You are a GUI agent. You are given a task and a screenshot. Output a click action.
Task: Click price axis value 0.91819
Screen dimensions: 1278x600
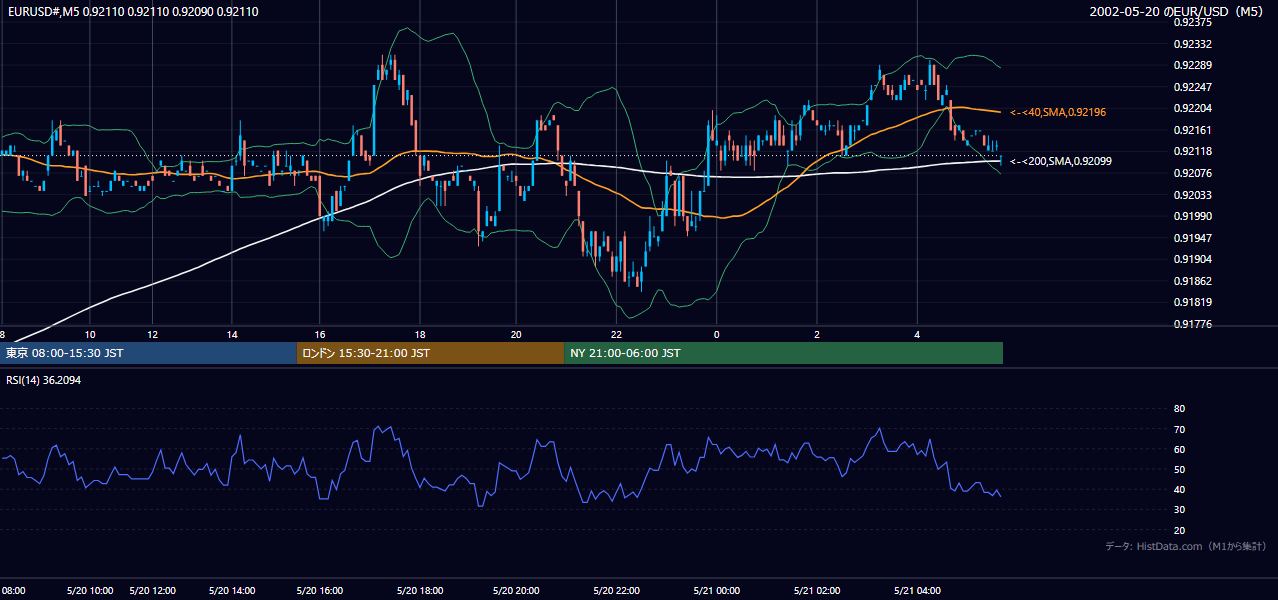coord(1191,302)
